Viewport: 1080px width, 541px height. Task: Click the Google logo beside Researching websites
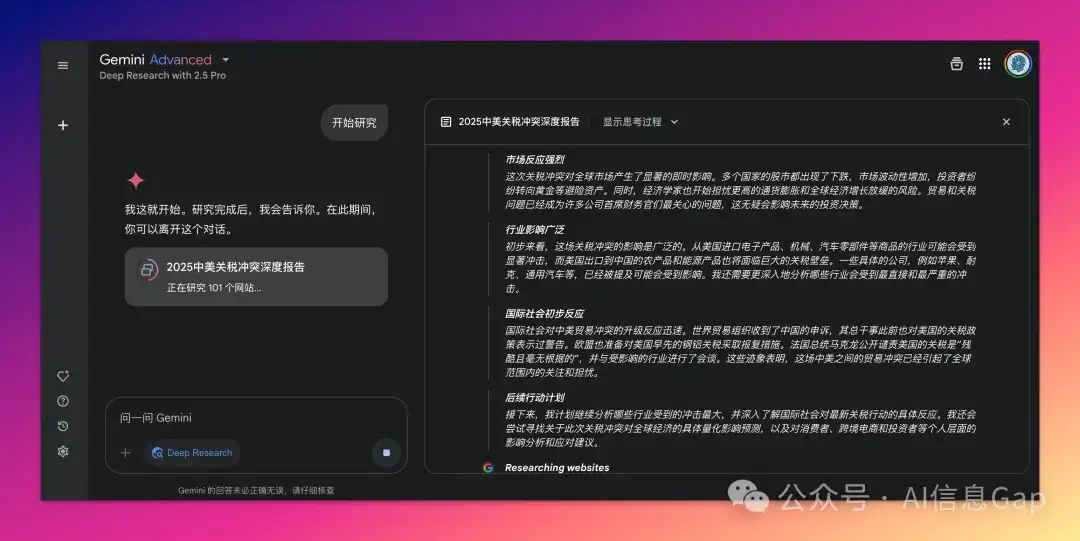pyautogui.click(x=488, y=467)
